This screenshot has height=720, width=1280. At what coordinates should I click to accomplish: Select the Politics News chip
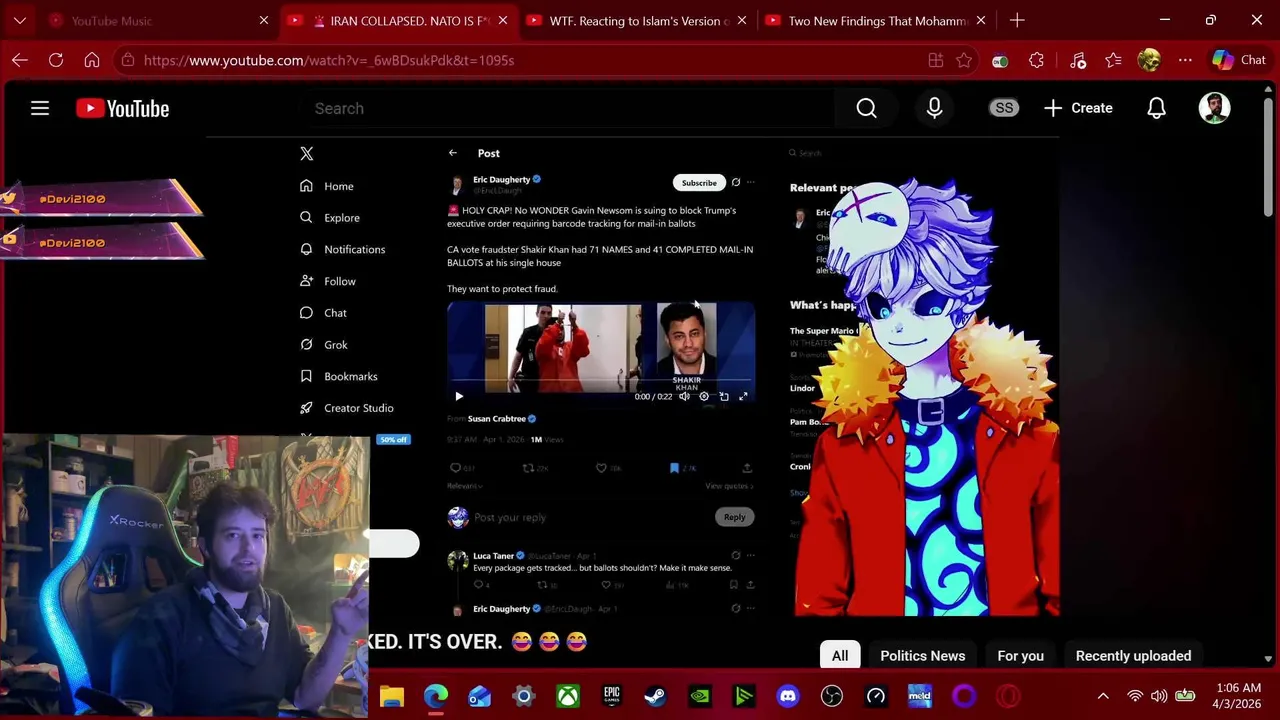[923, 656]
